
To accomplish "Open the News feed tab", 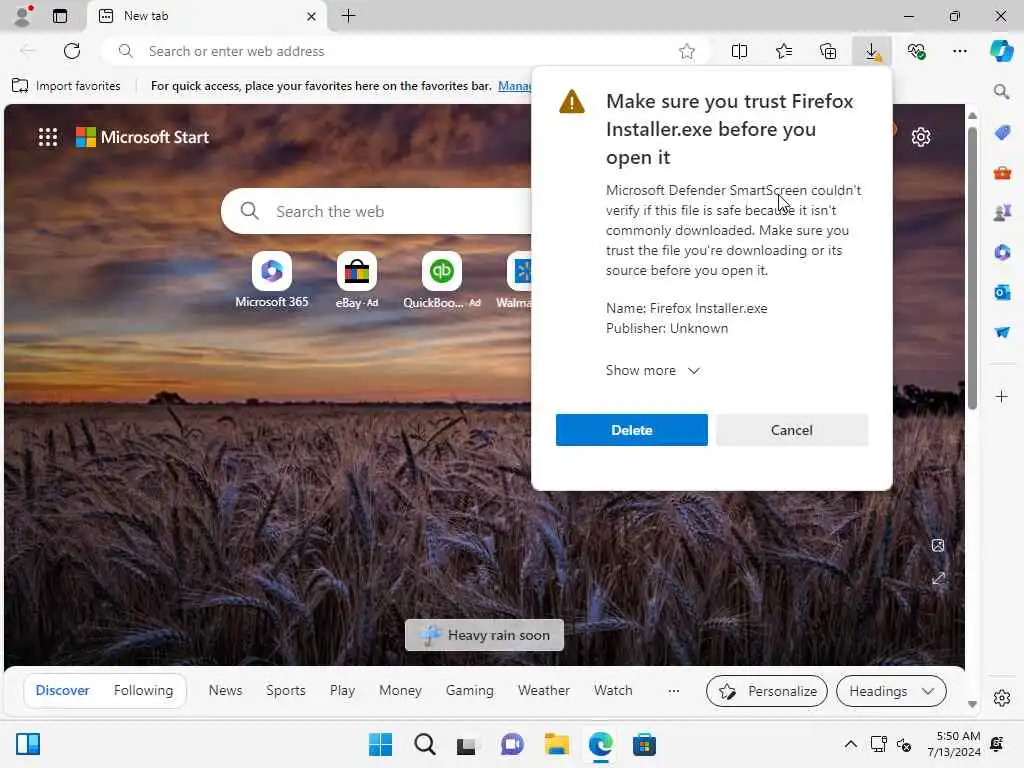I will 225,690.
